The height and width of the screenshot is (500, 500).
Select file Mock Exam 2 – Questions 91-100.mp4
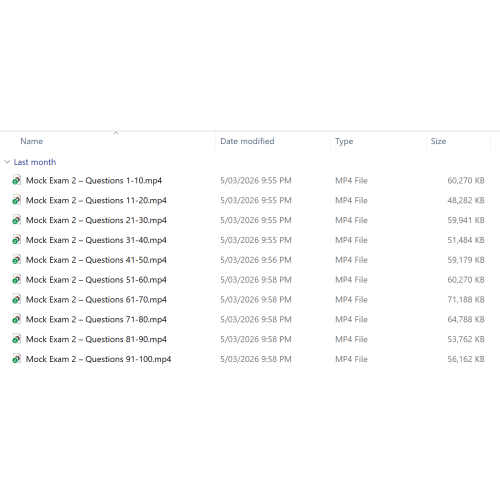click(x=99, y=359)
